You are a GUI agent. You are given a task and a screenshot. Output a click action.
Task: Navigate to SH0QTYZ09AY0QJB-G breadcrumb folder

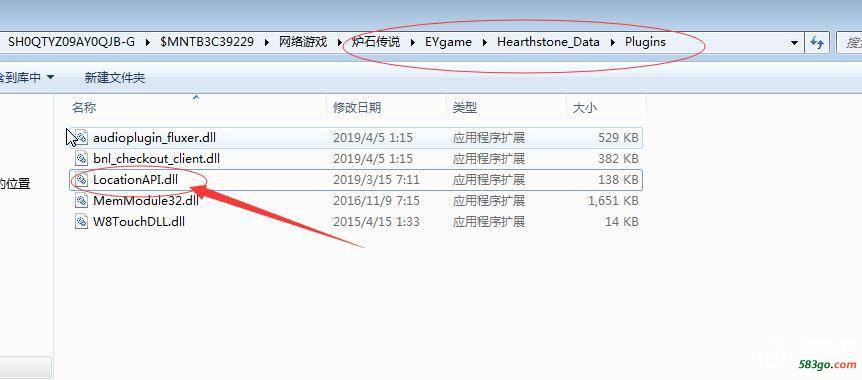tap(71, 42)
